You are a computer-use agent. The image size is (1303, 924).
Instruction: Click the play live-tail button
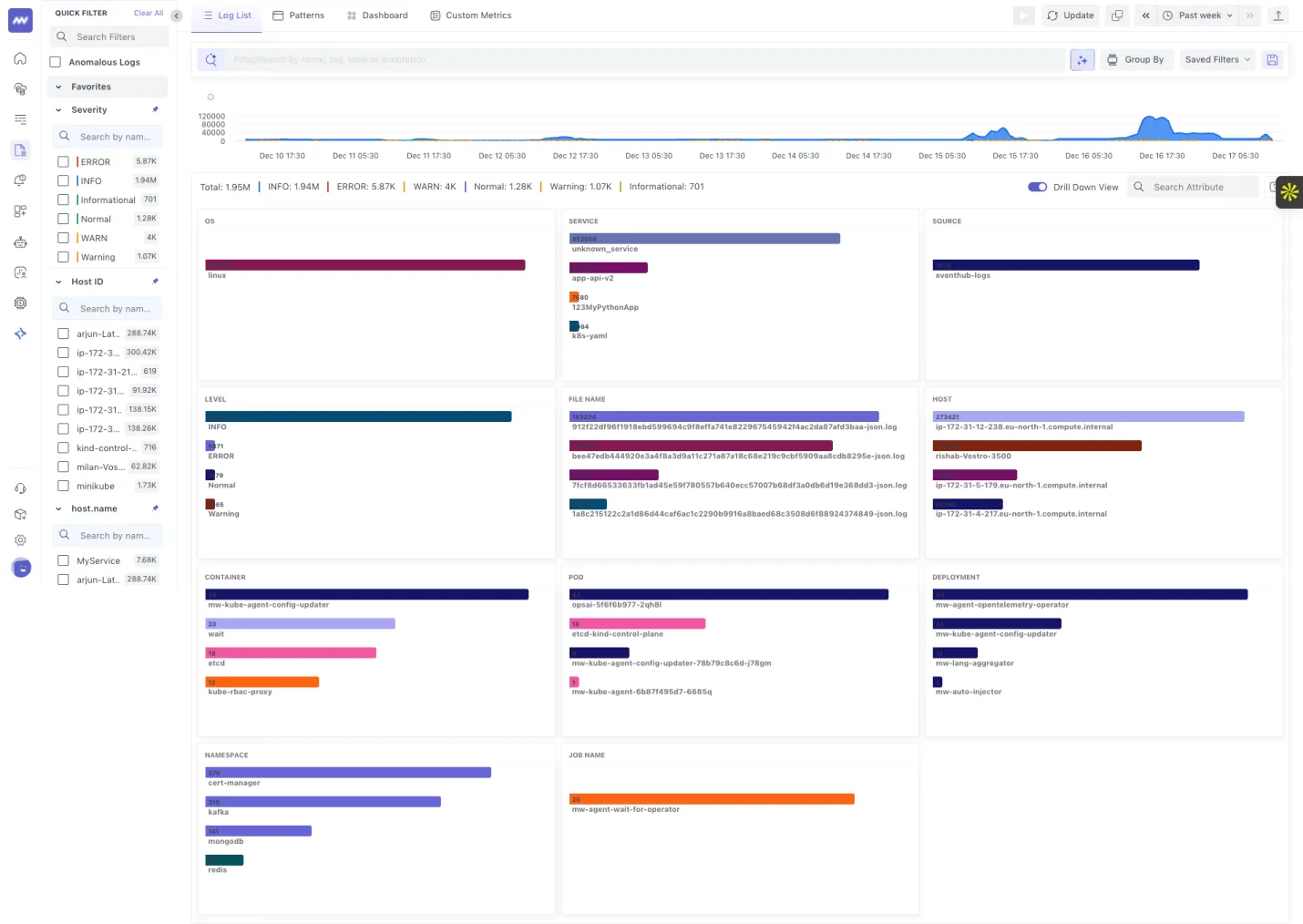[1024, 15]
